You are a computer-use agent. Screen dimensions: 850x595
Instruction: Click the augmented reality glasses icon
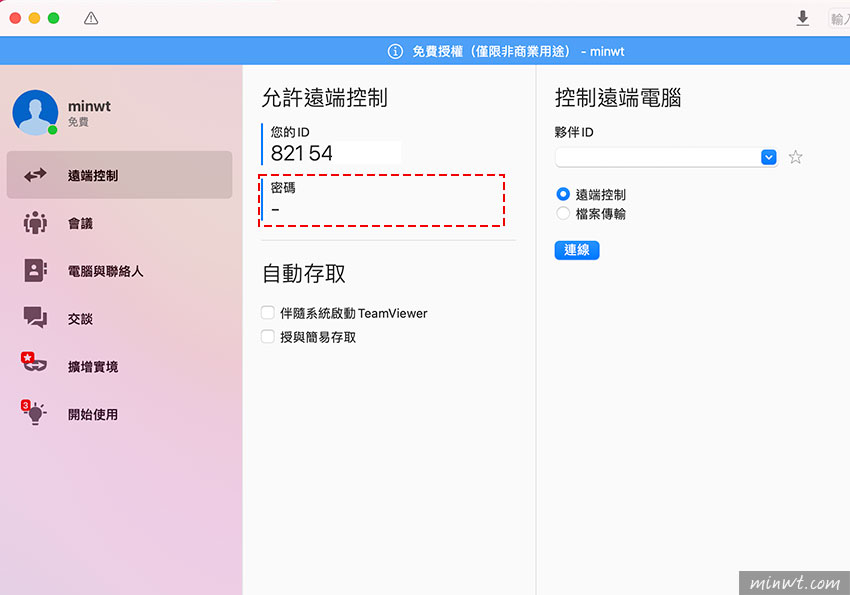tap(34, 363)
